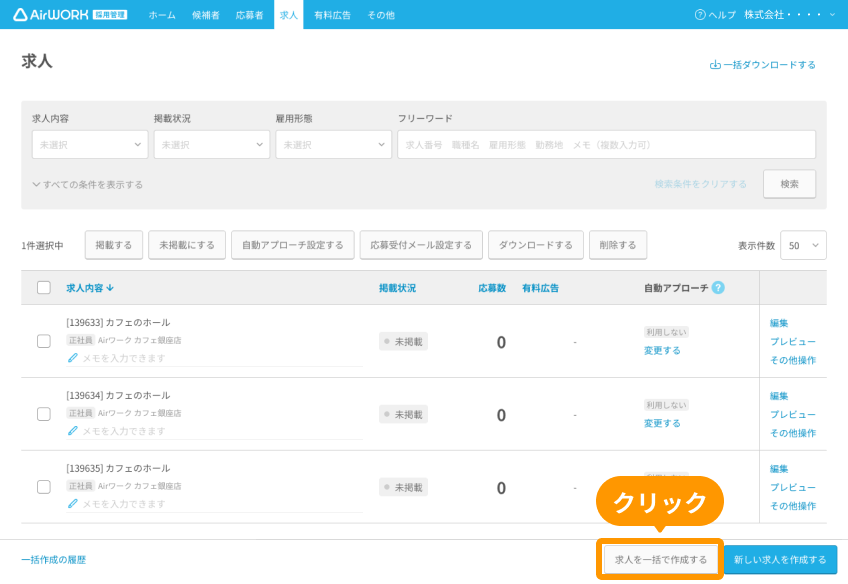The image size is (848, 584).
Task: Click the AirWORK logo
Action: coord(70,15)
